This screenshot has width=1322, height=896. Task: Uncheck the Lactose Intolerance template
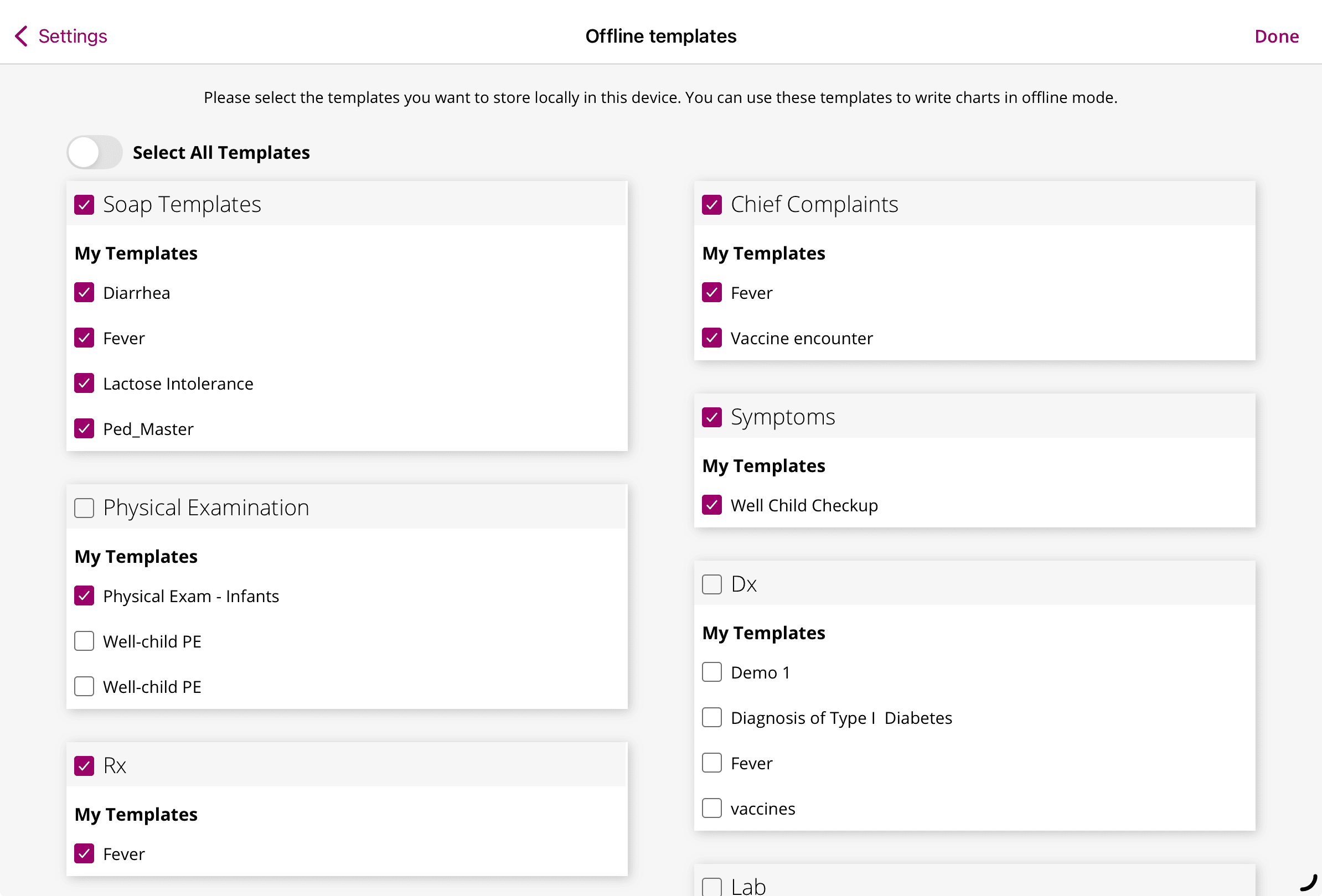click(x=84, y=383)
